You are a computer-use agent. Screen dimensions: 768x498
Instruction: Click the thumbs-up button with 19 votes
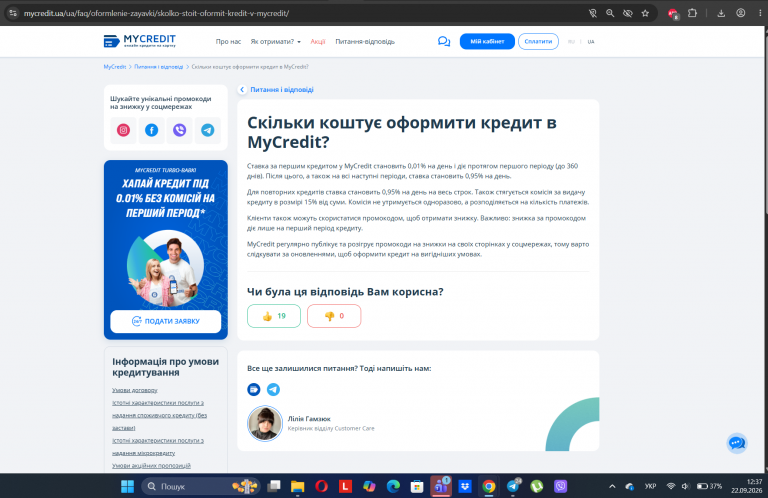[274, 316]
